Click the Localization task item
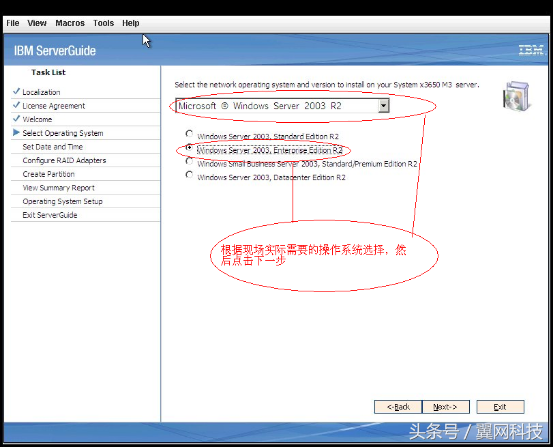The height and width of the screenshot is (447, 554). point(41,92)
